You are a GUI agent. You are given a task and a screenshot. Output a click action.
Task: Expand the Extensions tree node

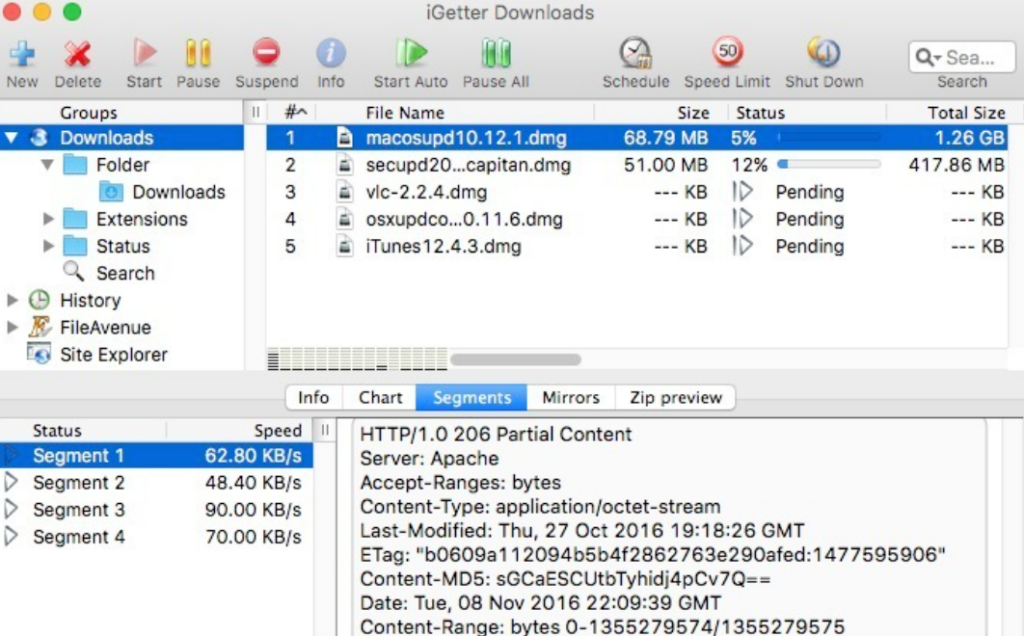click(48, 219)
